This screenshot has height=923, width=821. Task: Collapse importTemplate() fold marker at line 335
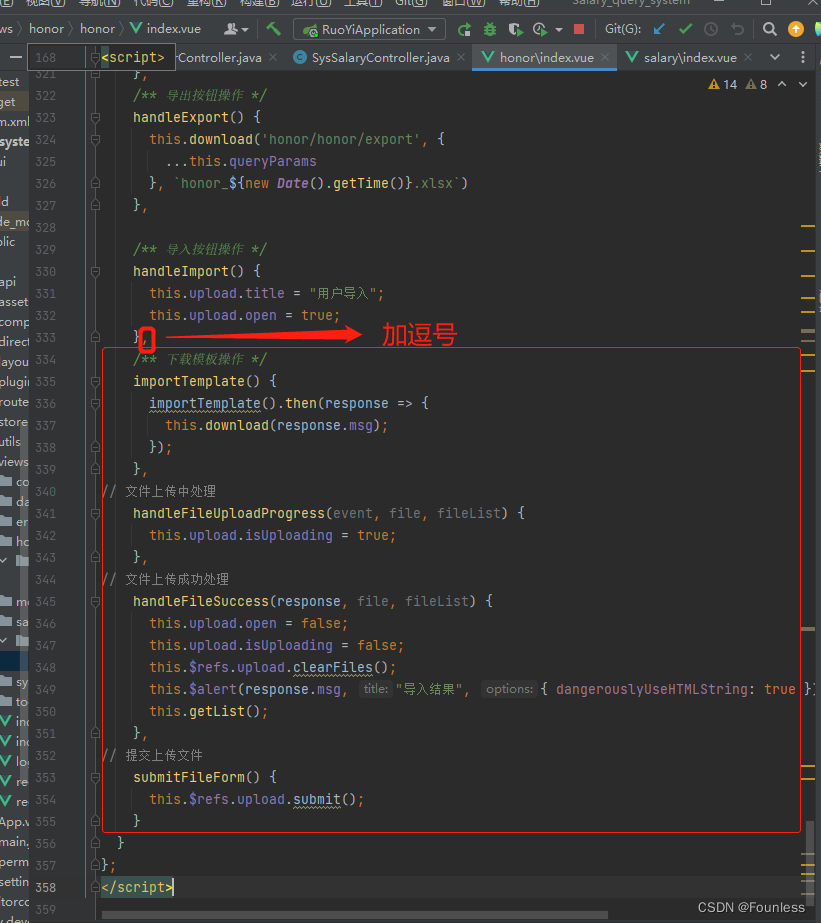click(95, 381)
